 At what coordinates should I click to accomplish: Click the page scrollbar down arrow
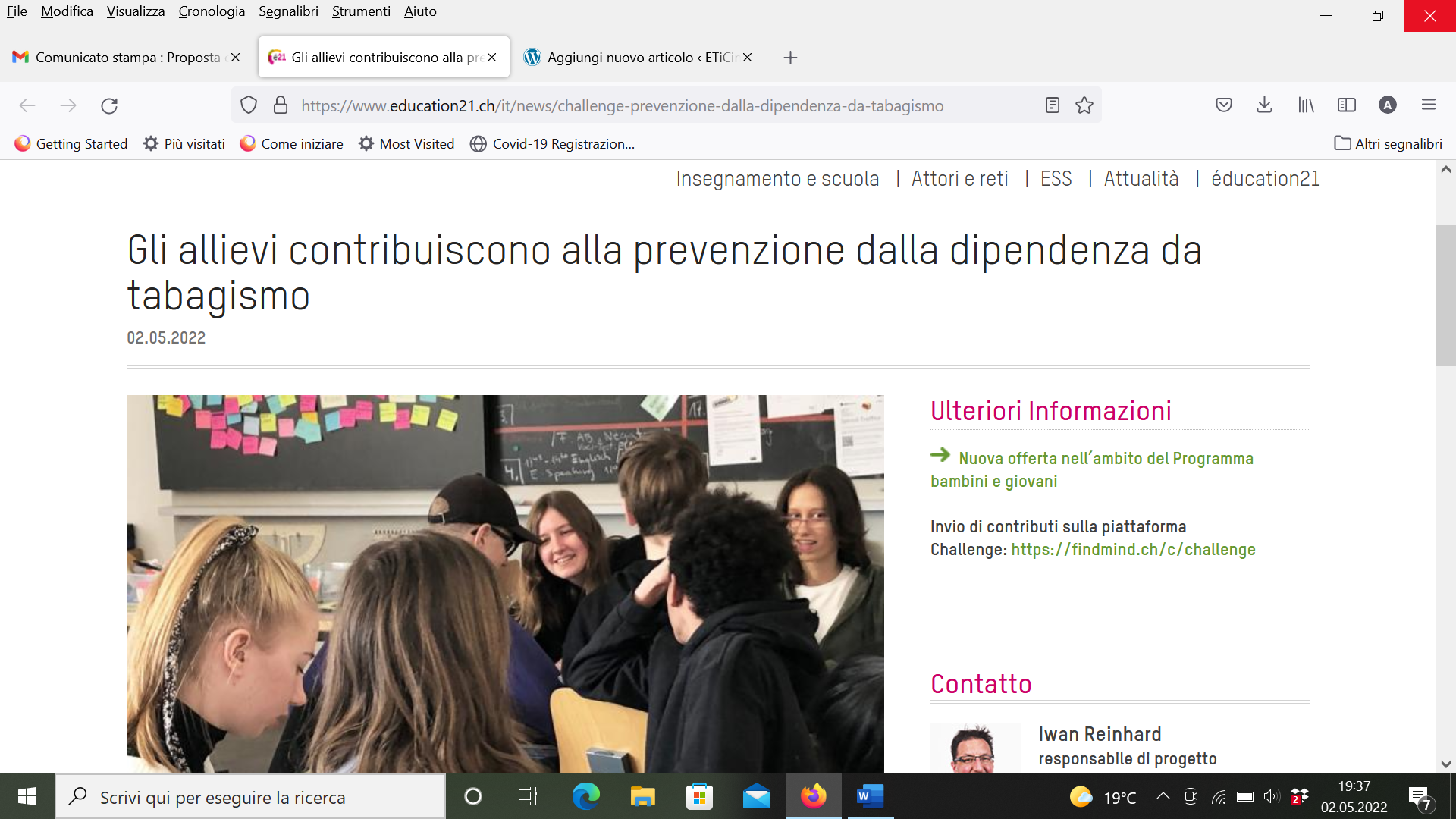(1445, 764)
